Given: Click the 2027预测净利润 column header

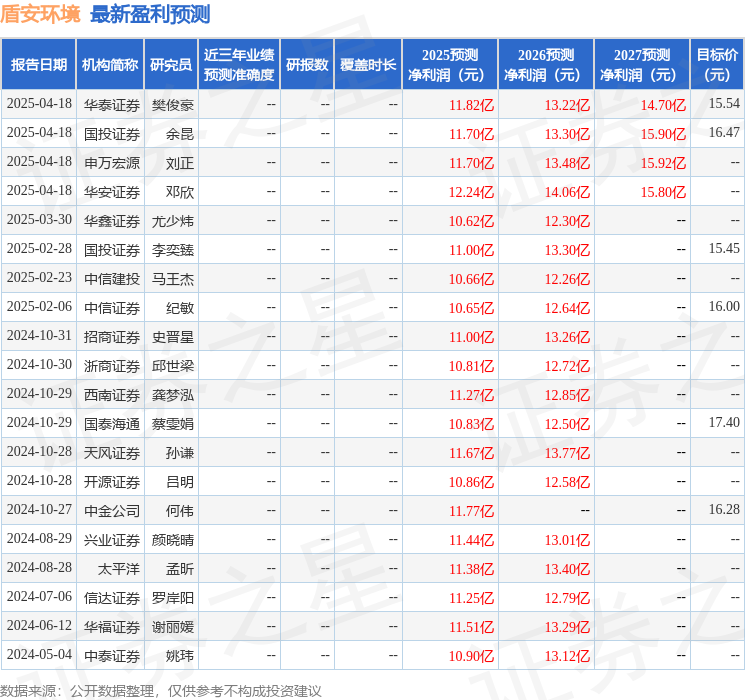Looking at the screenshot, I should [x=642, y=65].
